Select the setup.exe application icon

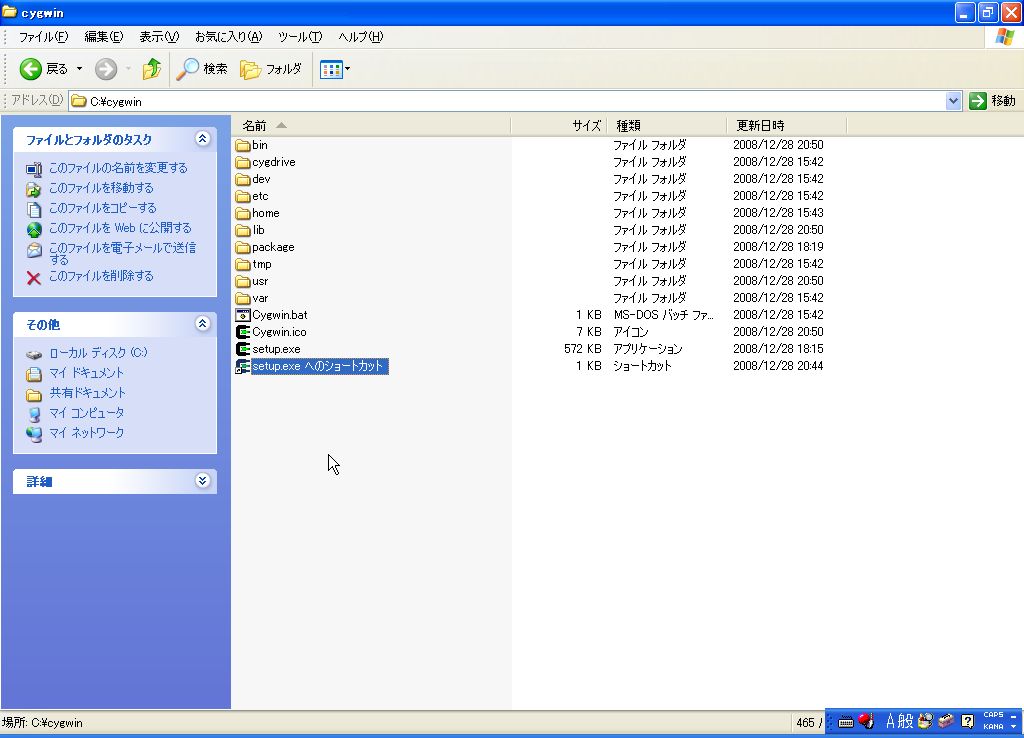pos(243,349)
